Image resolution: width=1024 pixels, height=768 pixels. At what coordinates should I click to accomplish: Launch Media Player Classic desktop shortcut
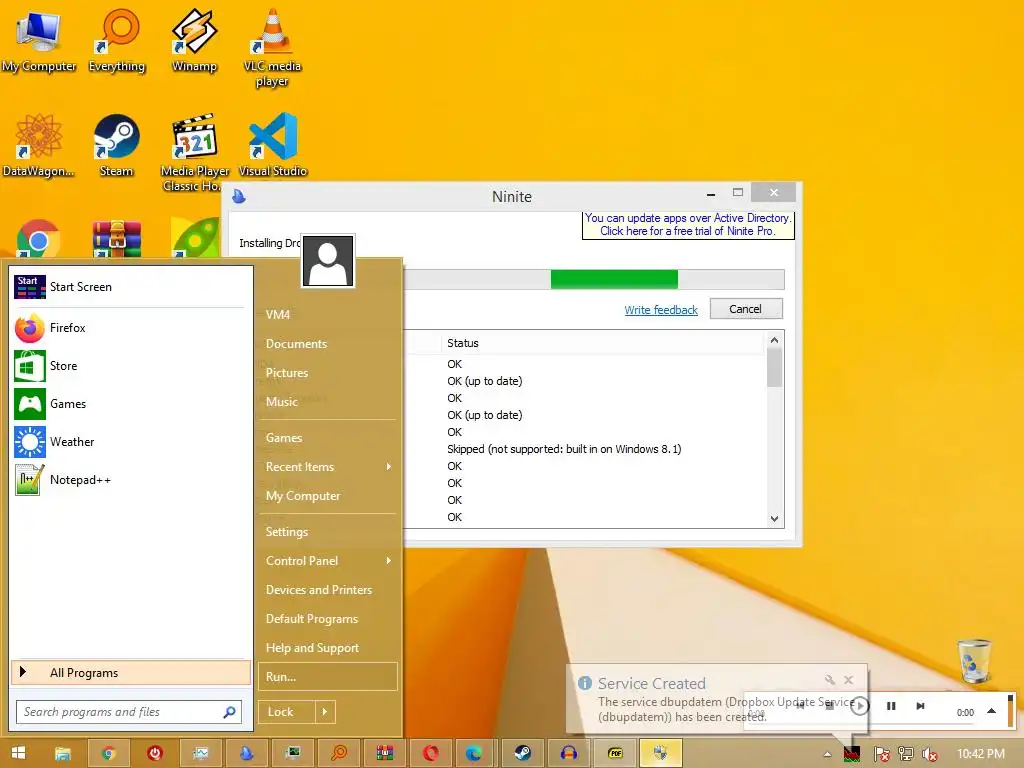194,152
